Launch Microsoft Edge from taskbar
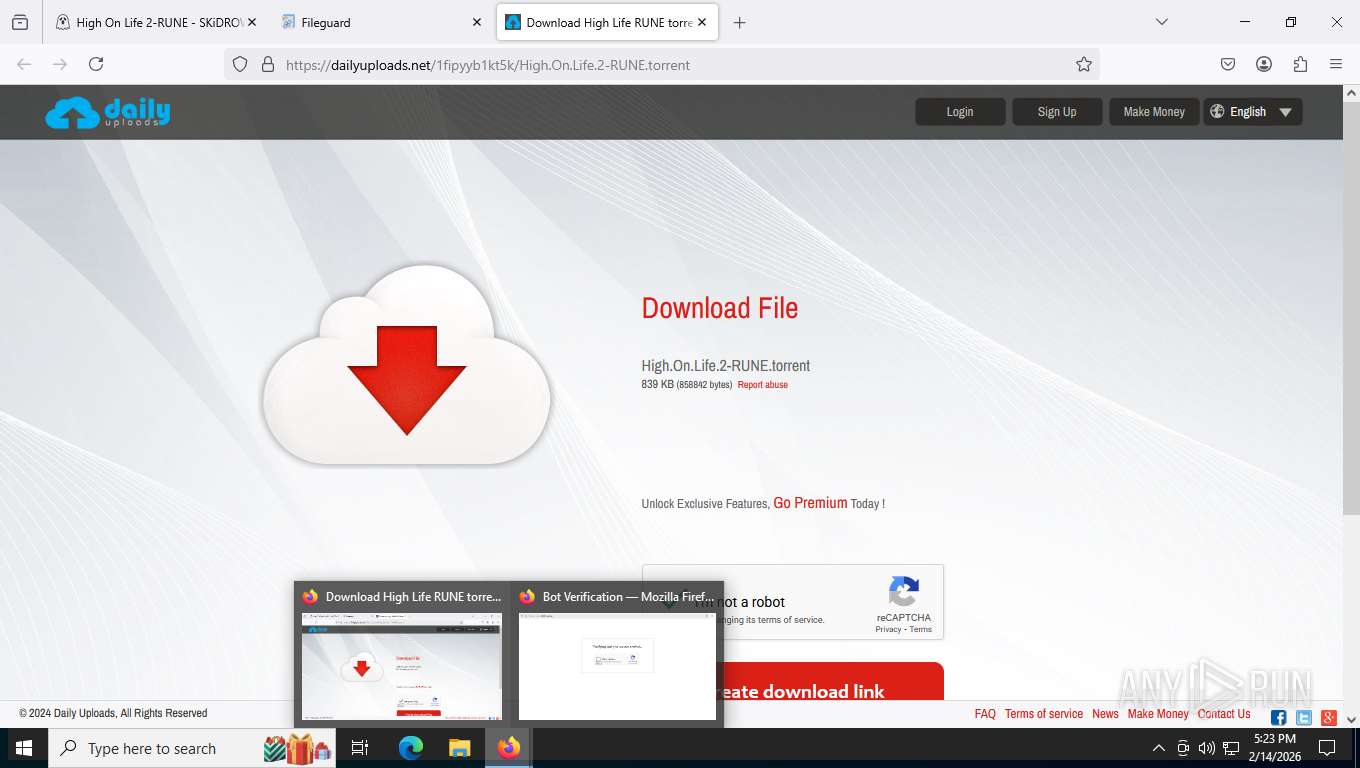Image resolution: width=1360 pixels, height=768 pixels. click(x=411, y=748)
